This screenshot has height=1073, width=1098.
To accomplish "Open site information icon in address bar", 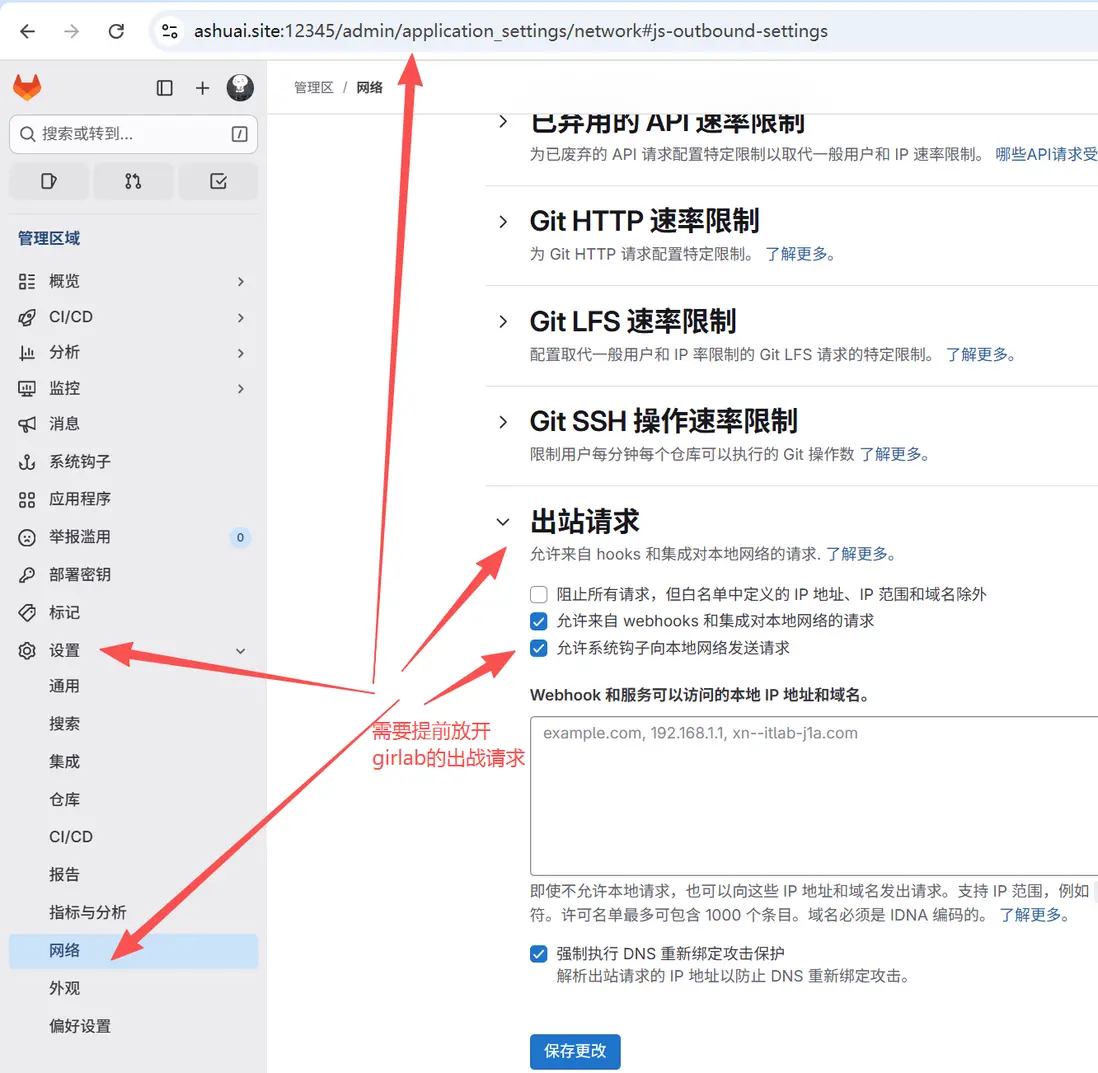I will [169, 31].
